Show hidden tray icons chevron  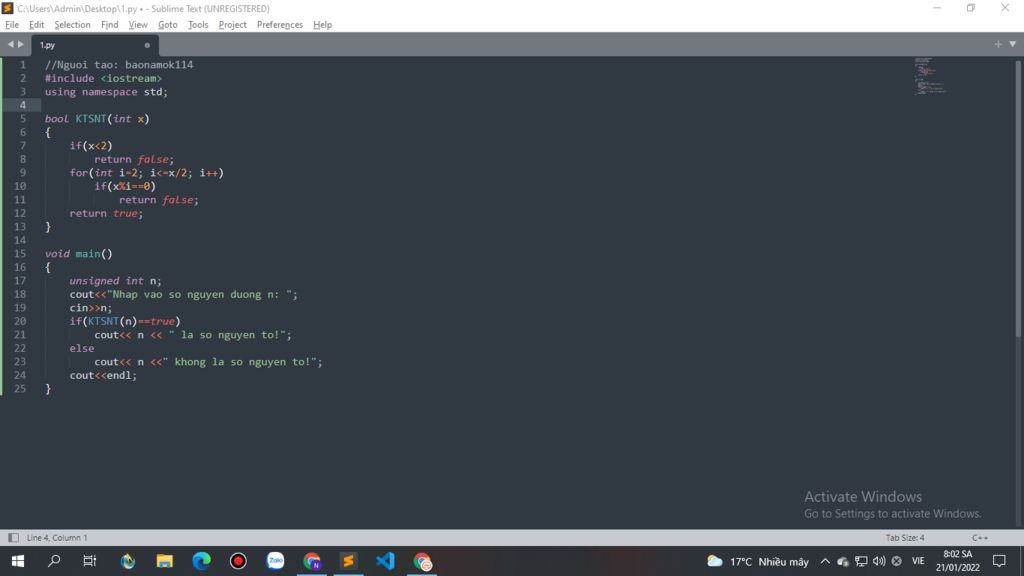click(x=825, y=561)
